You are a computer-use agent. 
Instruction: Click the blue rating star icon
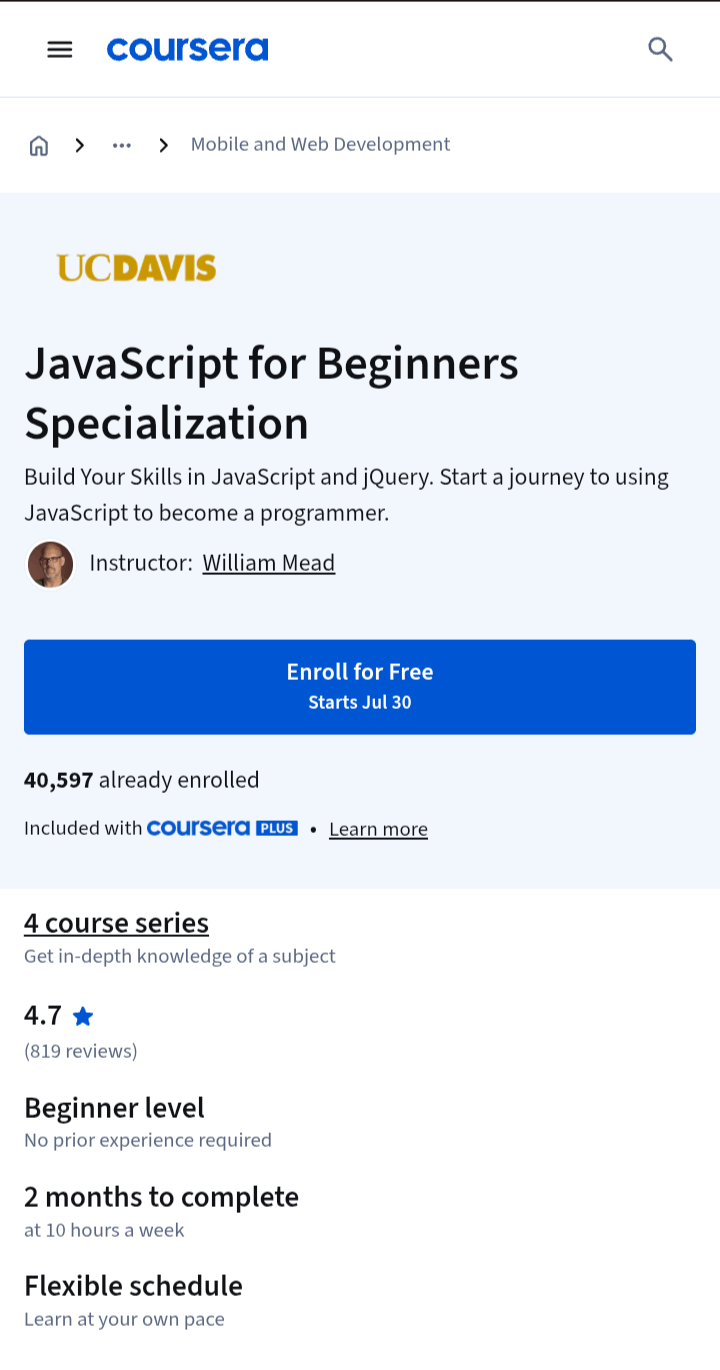tap(83, 1017)
